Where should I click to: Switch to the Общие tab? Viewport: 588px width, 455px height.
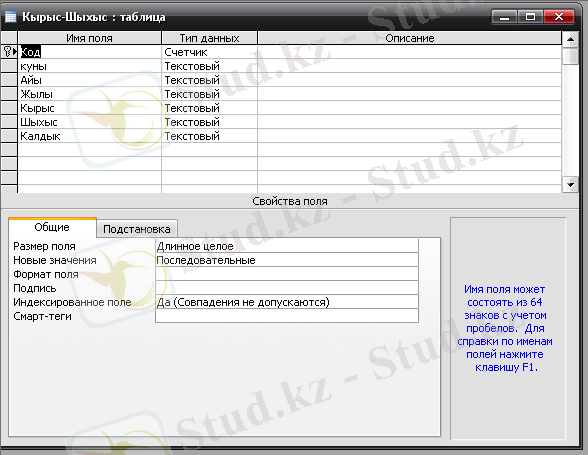pyautogui.click(x=52, y=227)
